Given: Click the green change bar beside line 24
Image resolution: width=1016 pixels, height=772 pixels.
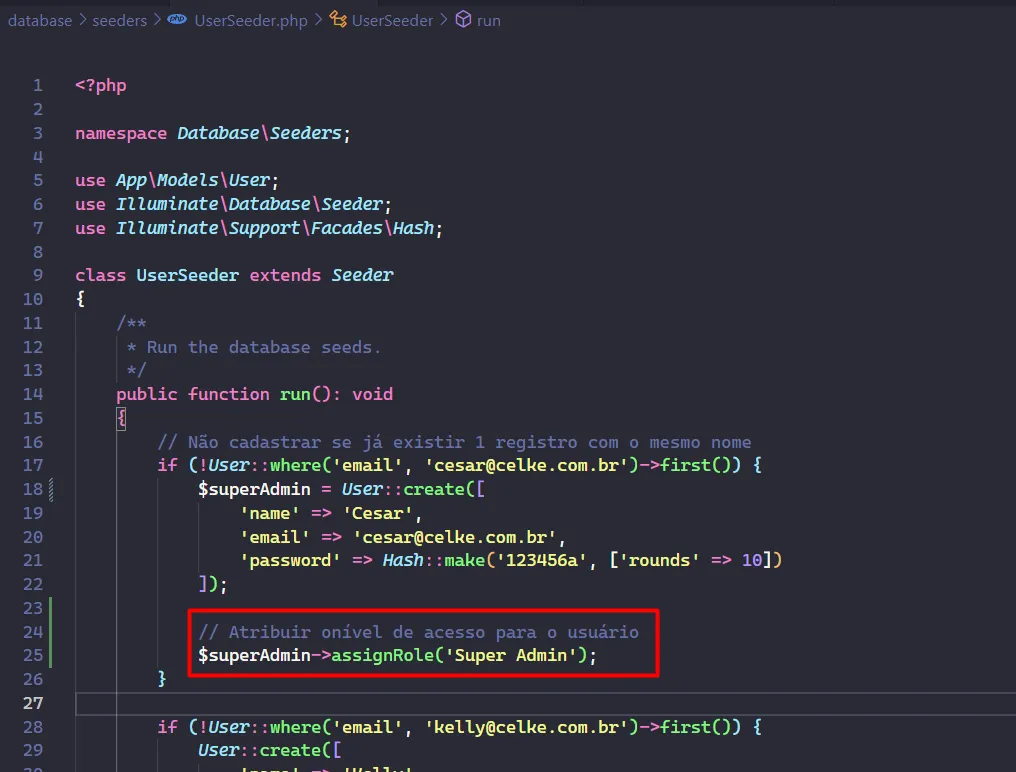Looking at the screenshot, I should [x=49, y=632].
